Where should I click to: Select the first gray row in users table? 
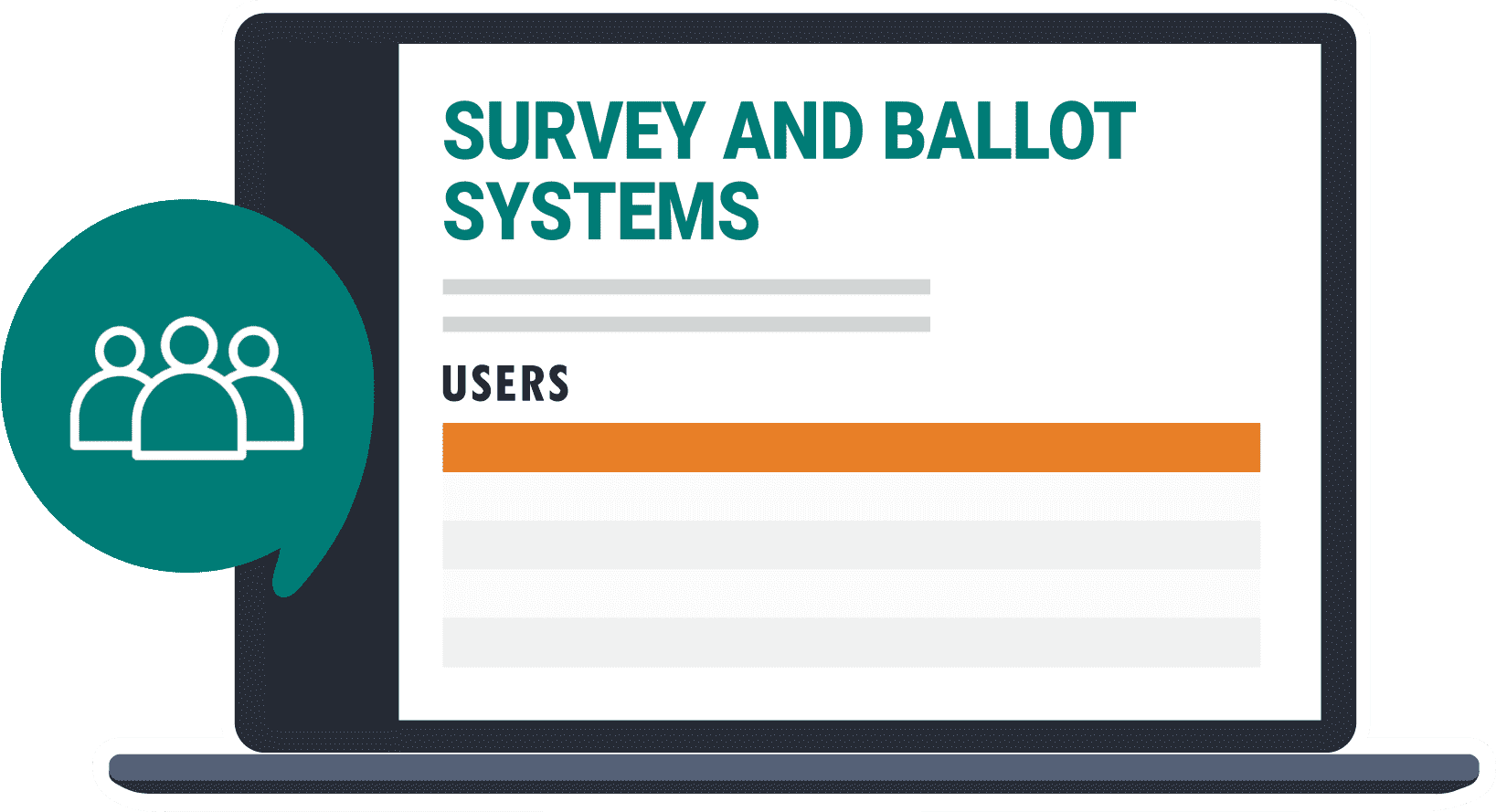click(x=851, y=545)
